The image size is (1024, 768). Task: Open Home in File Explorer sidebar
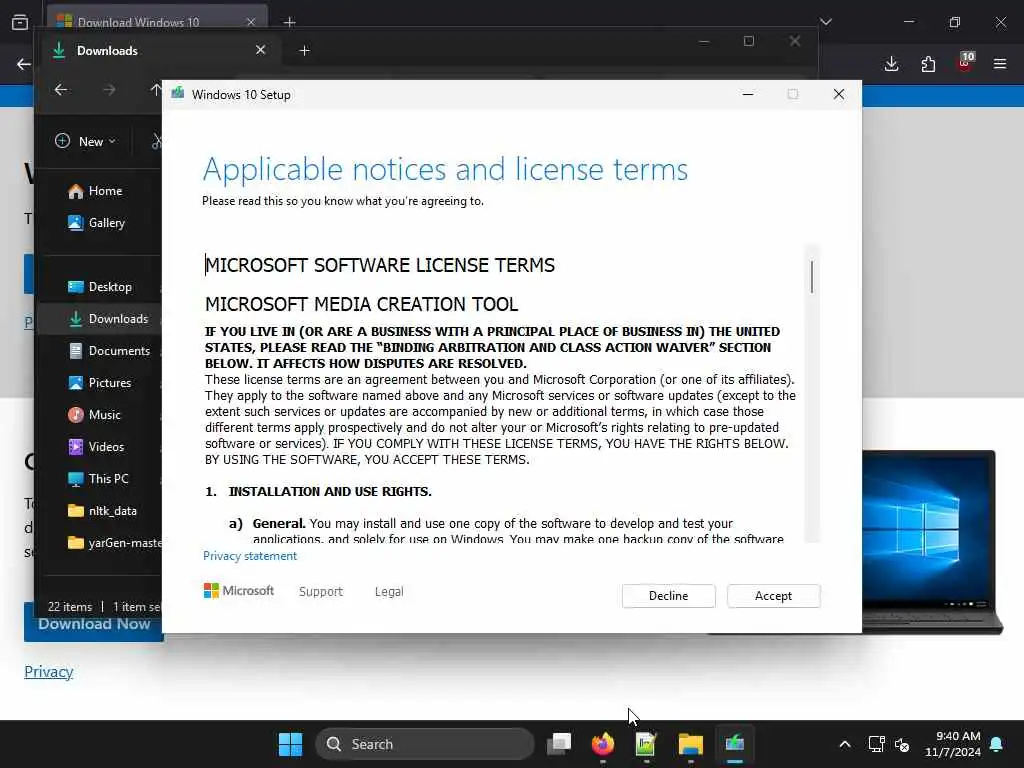pos(95,191)
